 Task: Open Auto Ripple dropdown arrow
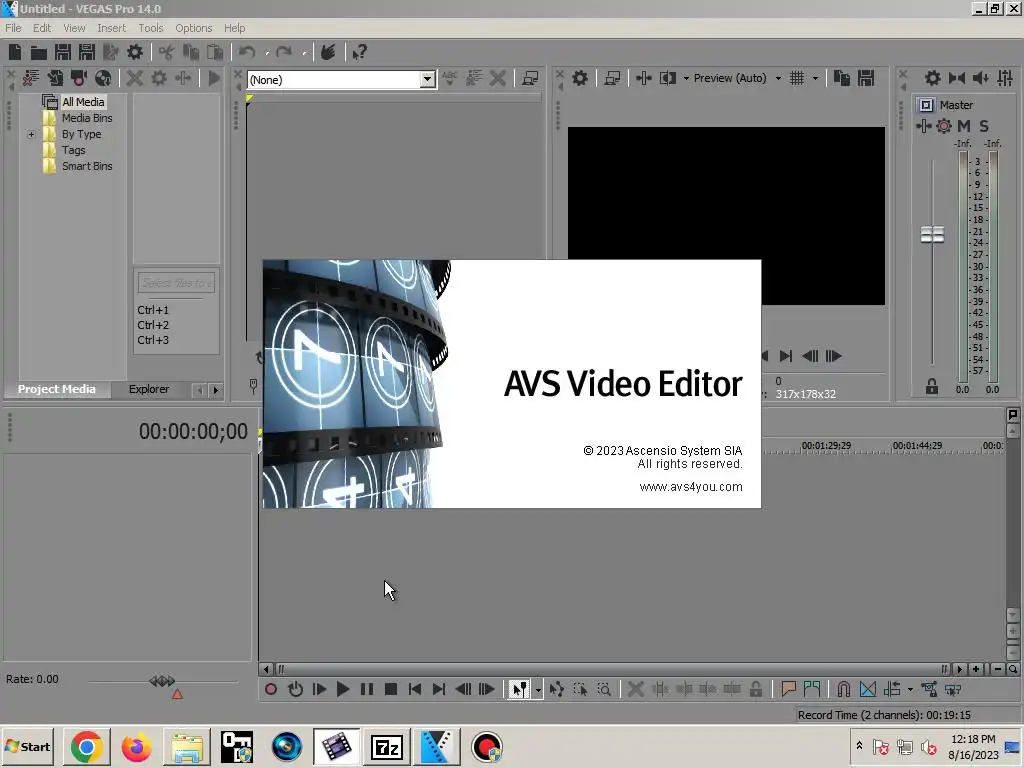tap(910, 689)
